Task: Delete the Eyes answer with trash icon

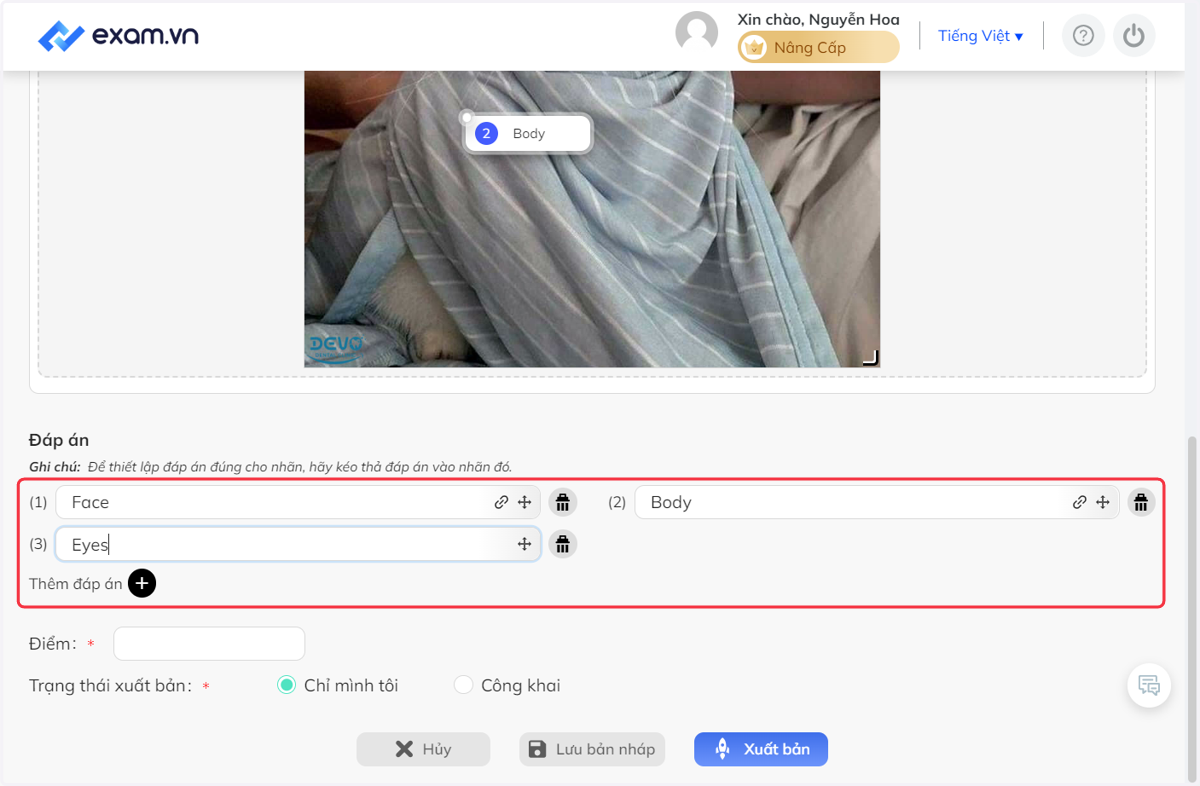Action: (563, 544)
